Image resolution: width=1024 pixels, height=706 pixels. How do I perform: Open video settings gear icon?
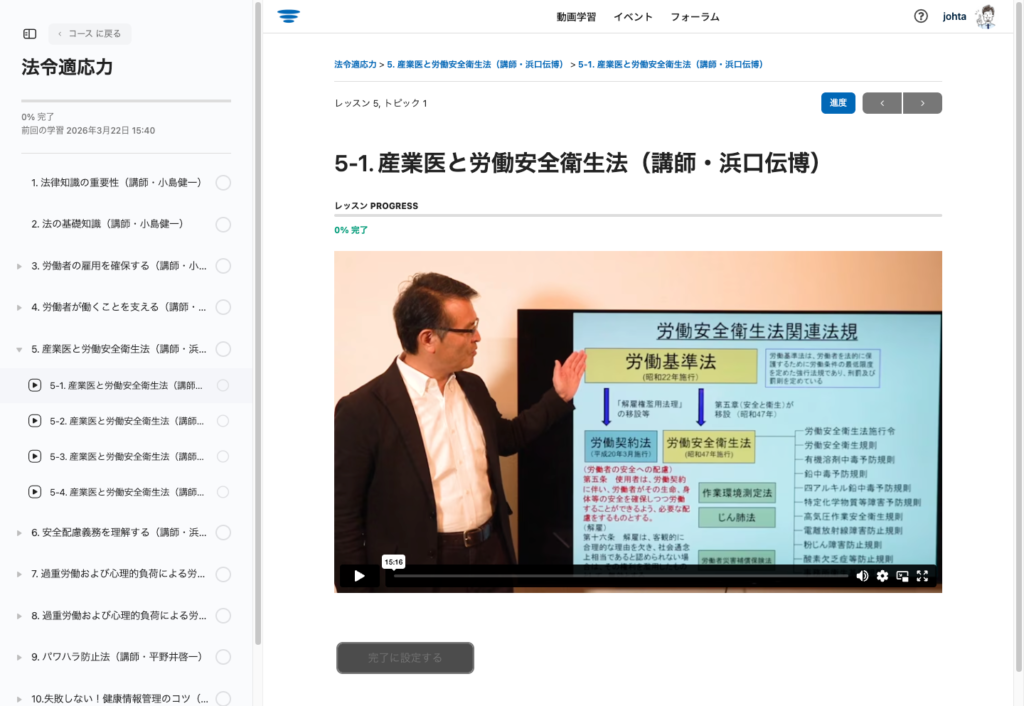click(x=882, y=576)
